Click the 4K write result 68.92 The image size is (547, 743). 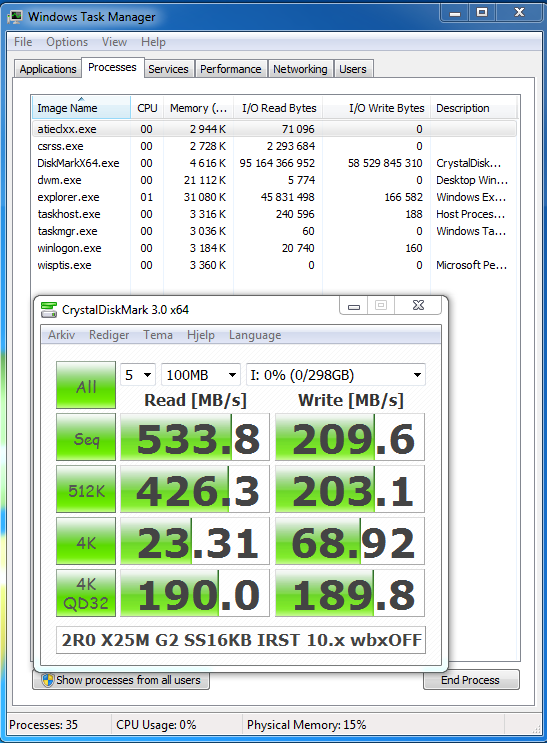(x=350, y=541)
